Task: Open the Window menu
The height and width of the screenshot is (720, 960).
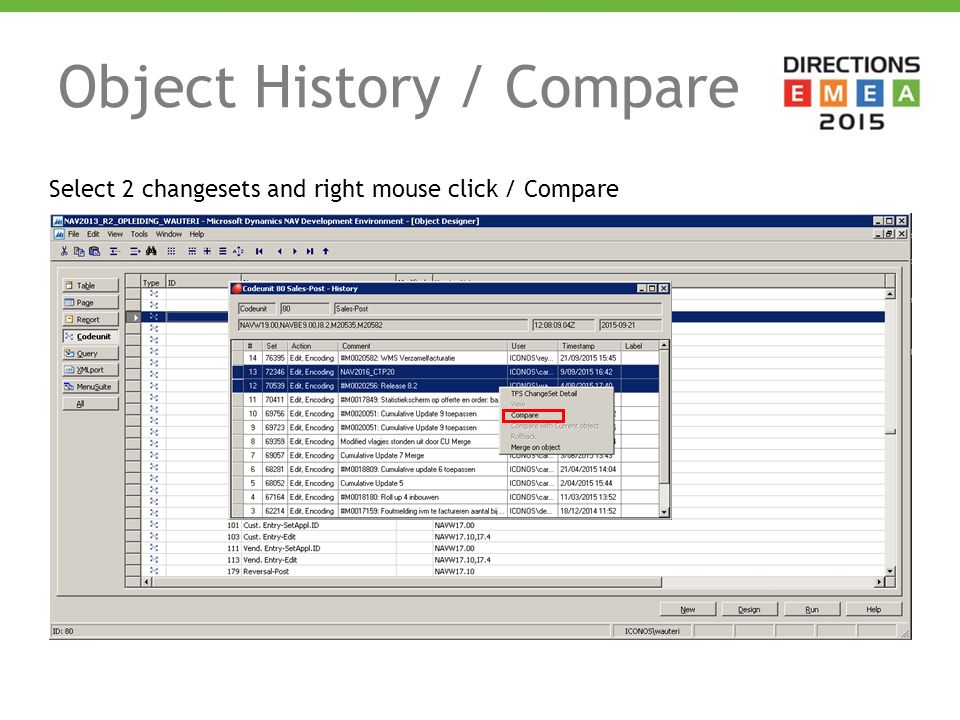Action: [x=168, y=234]
